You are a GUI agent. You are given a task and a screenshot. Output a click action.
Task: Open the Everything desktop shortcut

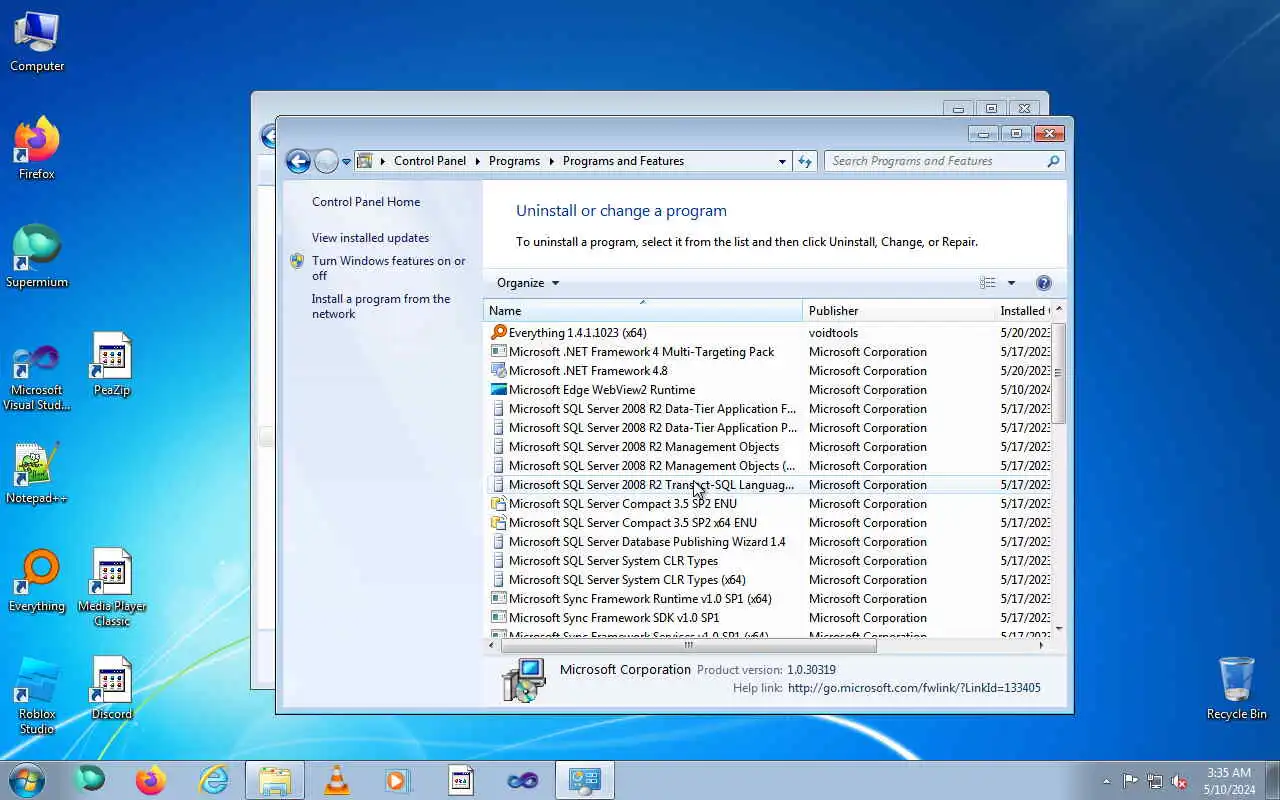click(x=37, y=582)
